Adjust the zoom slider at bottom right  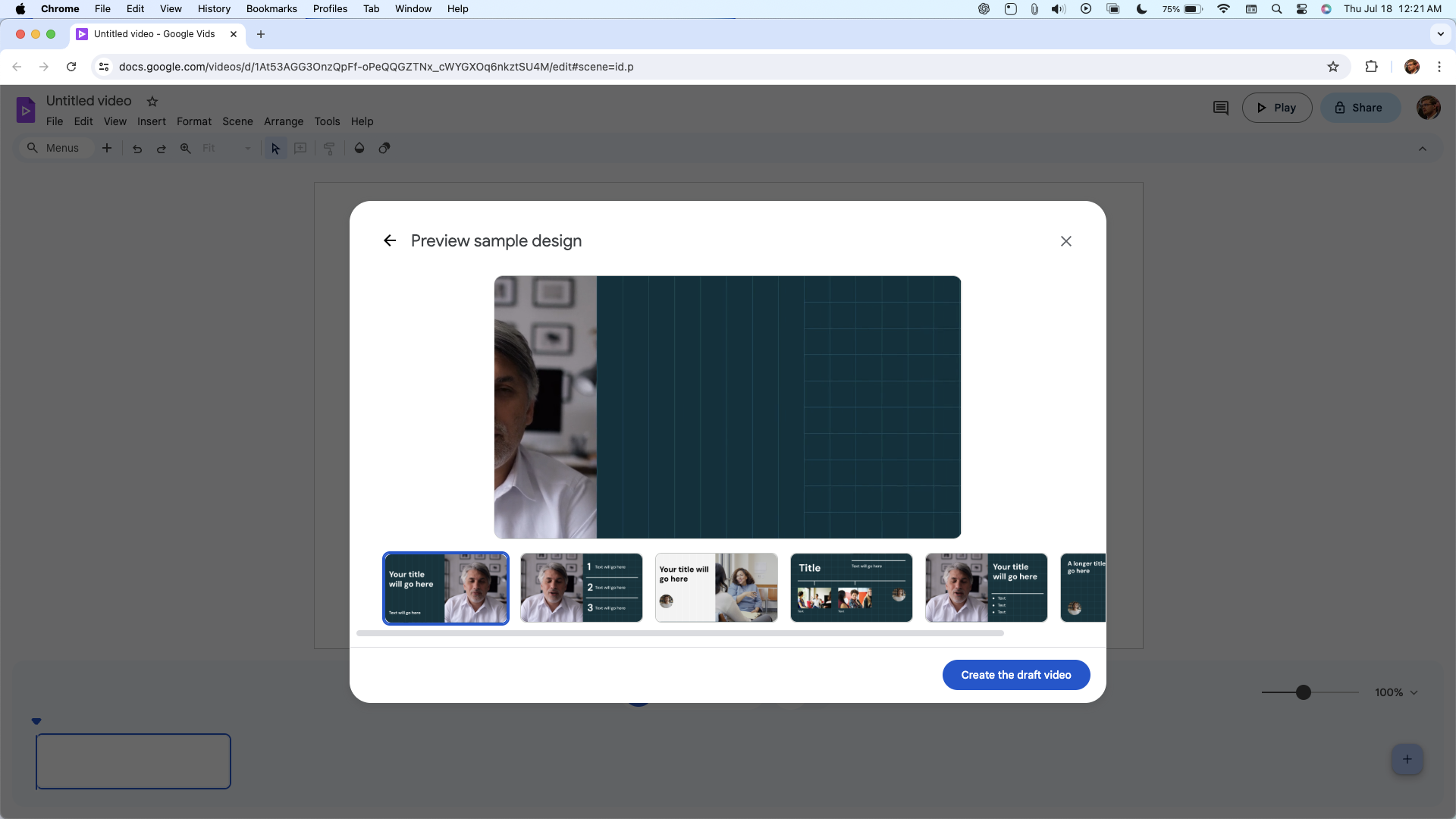pyautogui.click(x=1303, y=692)
